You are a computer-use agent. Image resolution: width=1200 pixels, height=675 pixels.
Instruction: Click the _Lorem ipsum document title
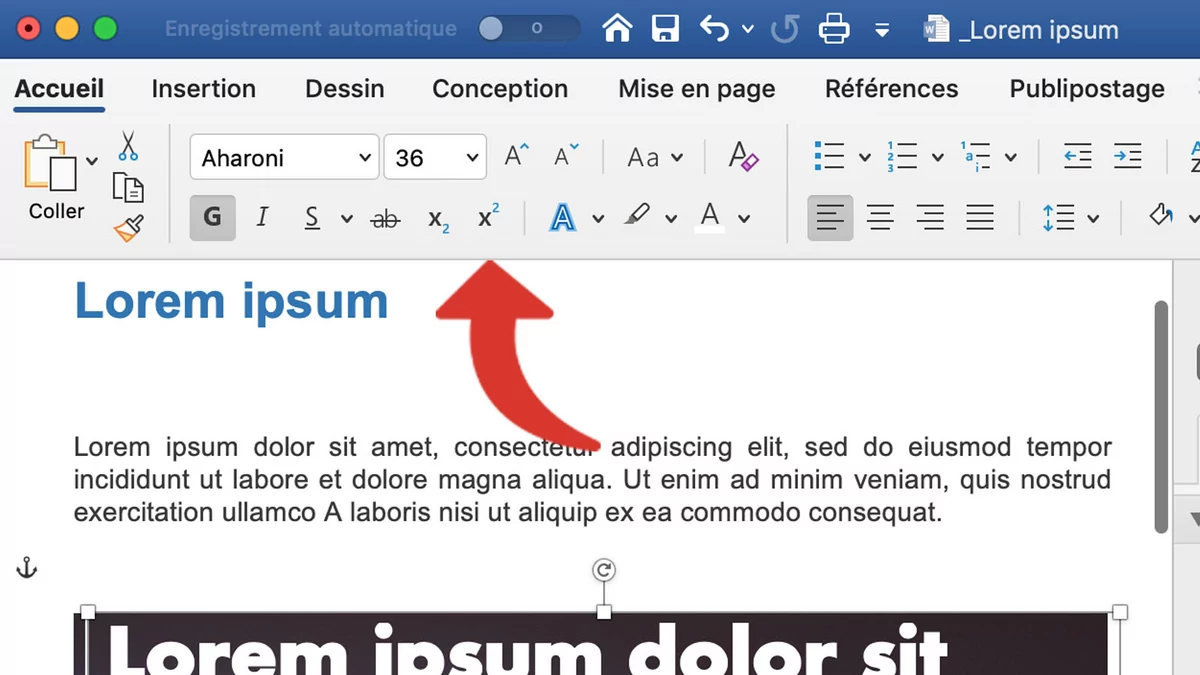[x=1038, y=30]
